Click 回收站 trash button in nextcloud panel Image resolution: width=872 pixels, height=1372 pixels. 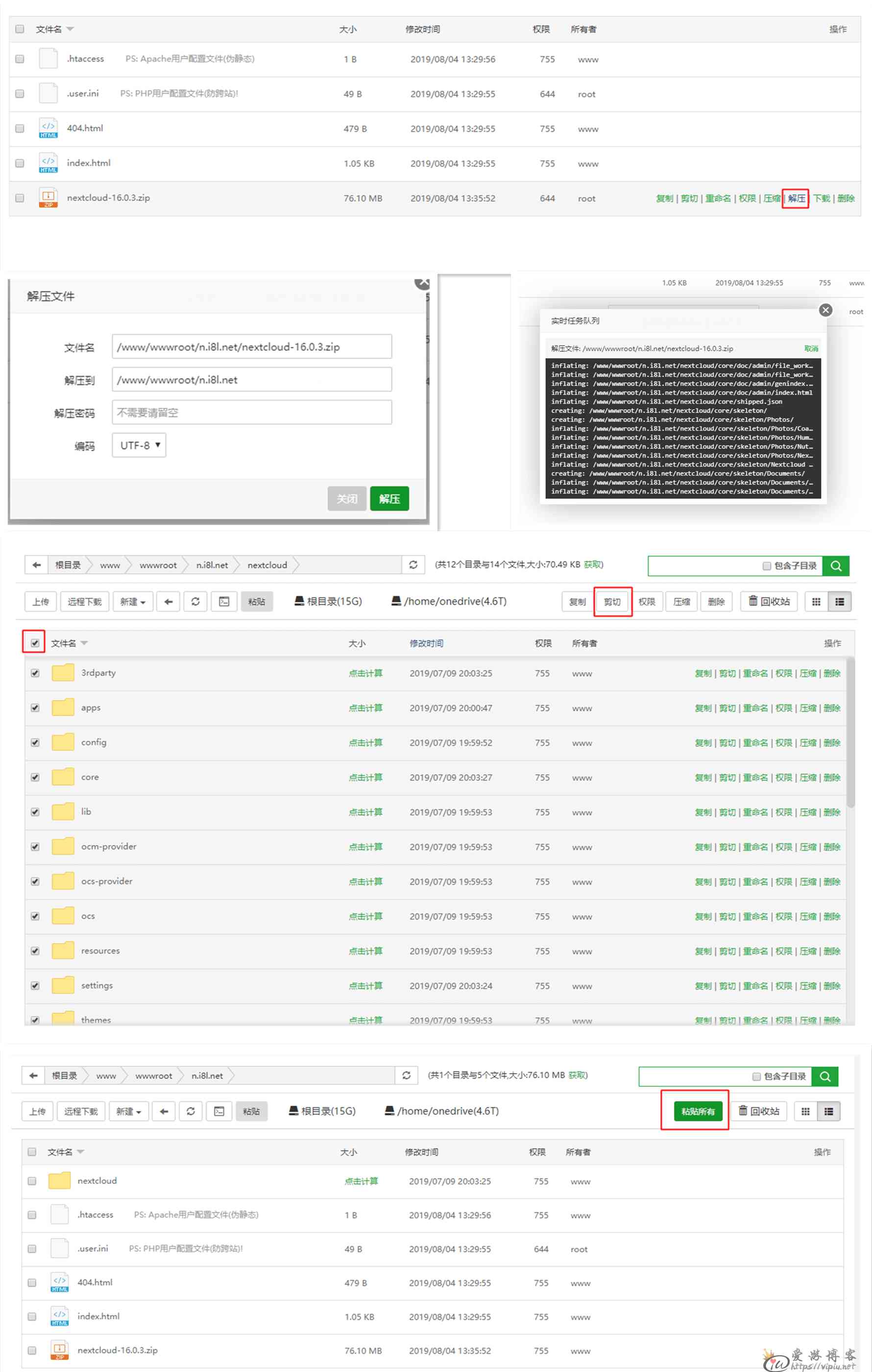click(x=769, y=602)
